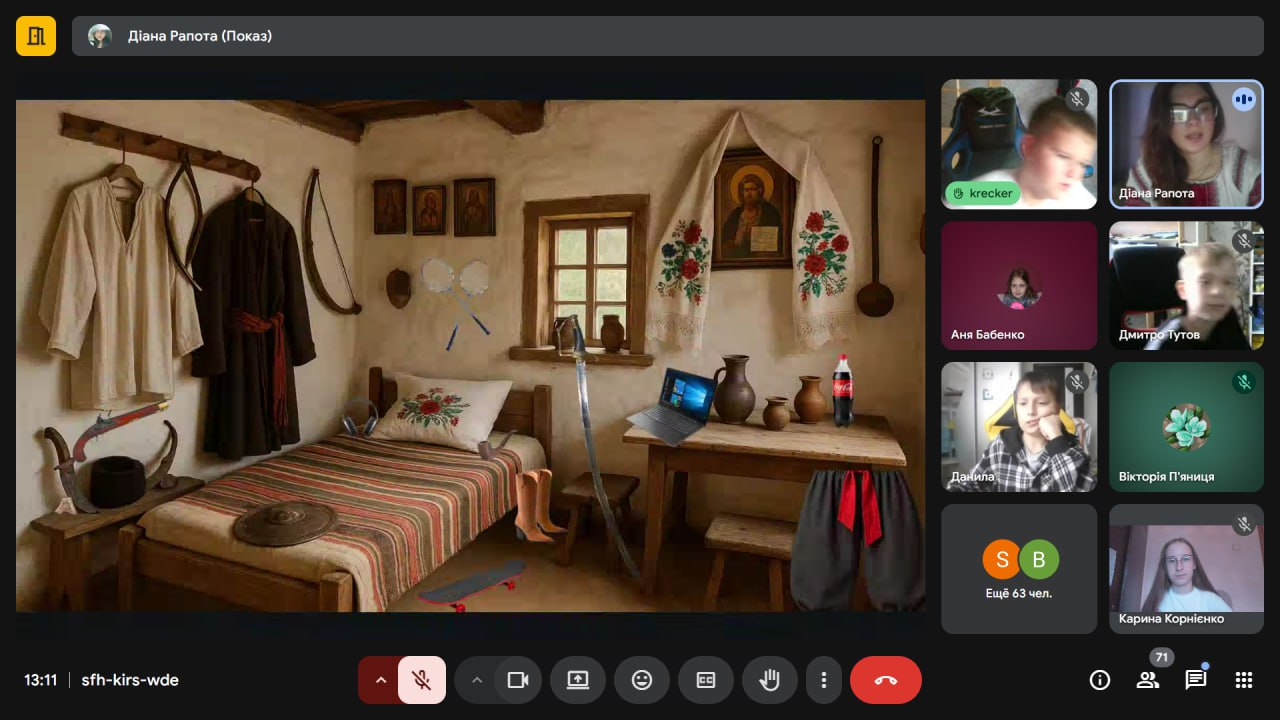The image size is (1280, 720).
Task: Open the chat messages panel
Action: [1196, 680]
